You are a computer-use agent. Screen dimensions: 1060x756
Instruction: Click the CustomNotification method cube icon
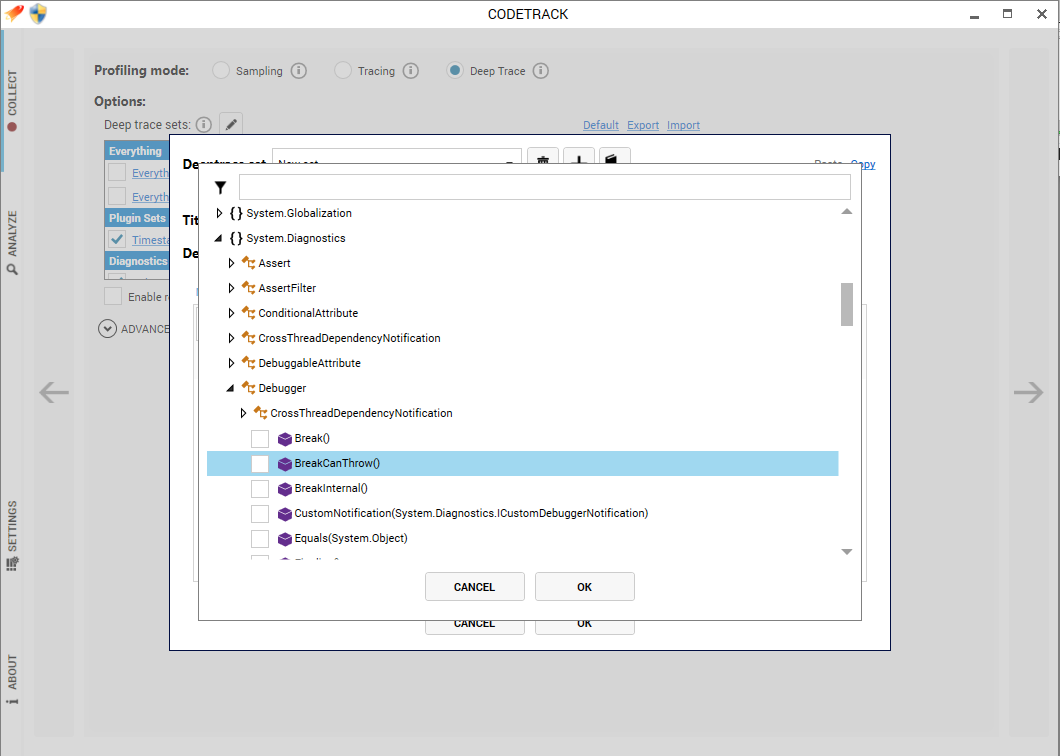point(285,514)
